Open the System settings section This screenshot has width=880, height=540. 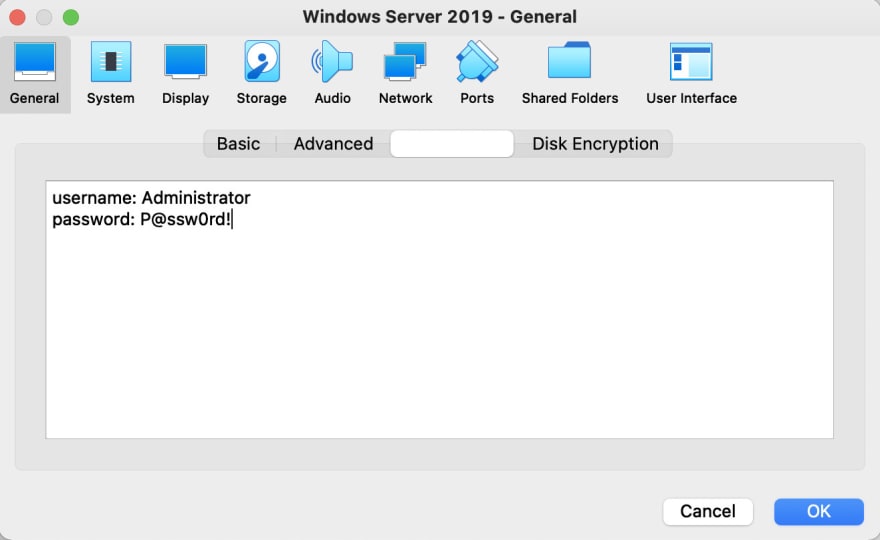click(111, 75)
